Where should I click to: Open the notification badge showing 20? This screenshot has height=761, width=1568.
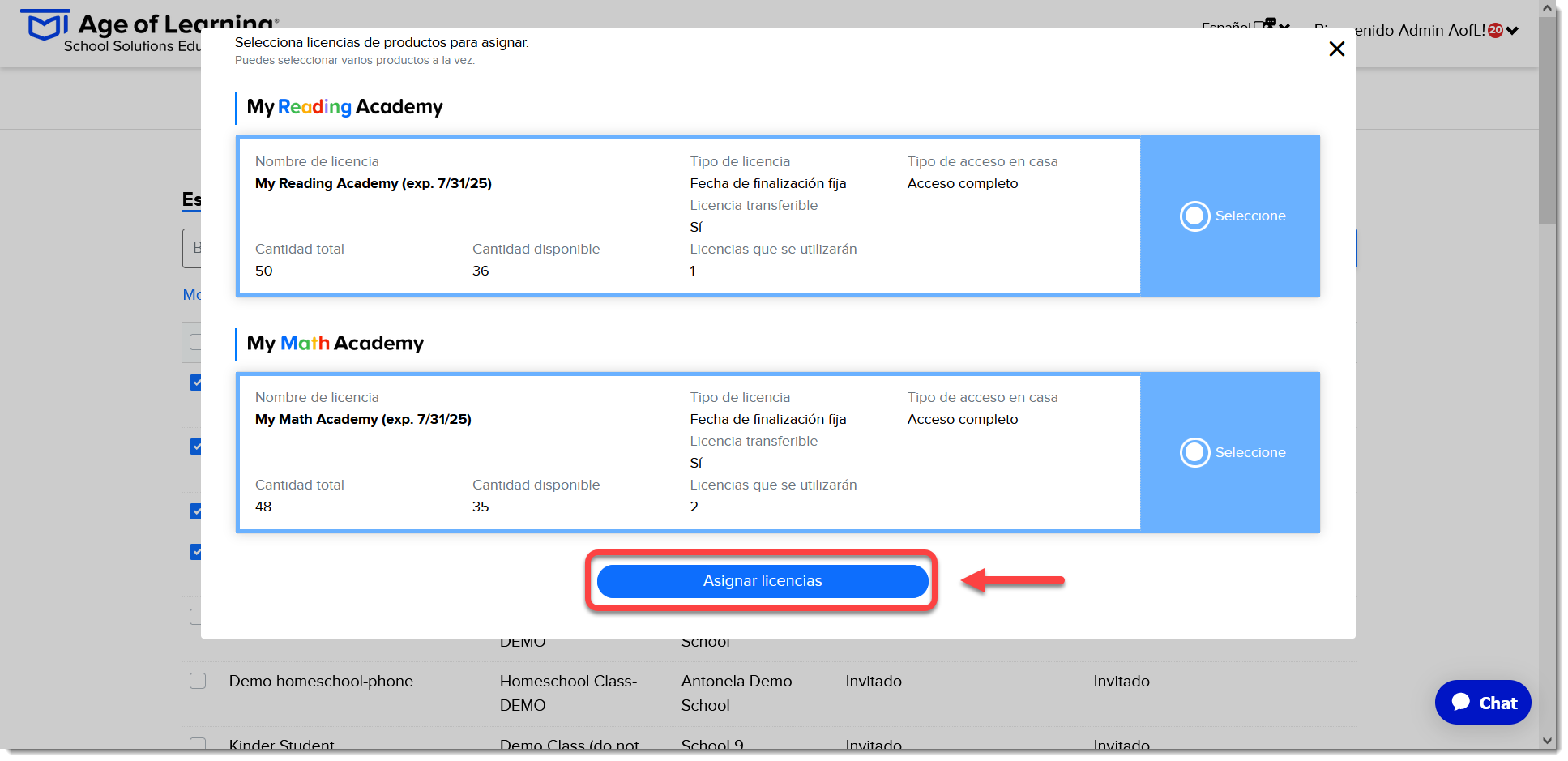pos(1496,30)
